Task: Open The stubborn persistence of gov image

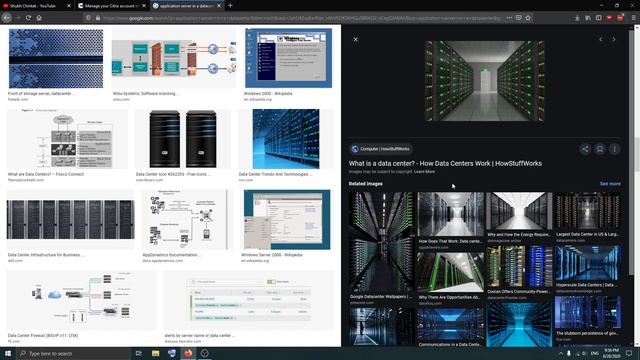Action: tap(588, 312)
